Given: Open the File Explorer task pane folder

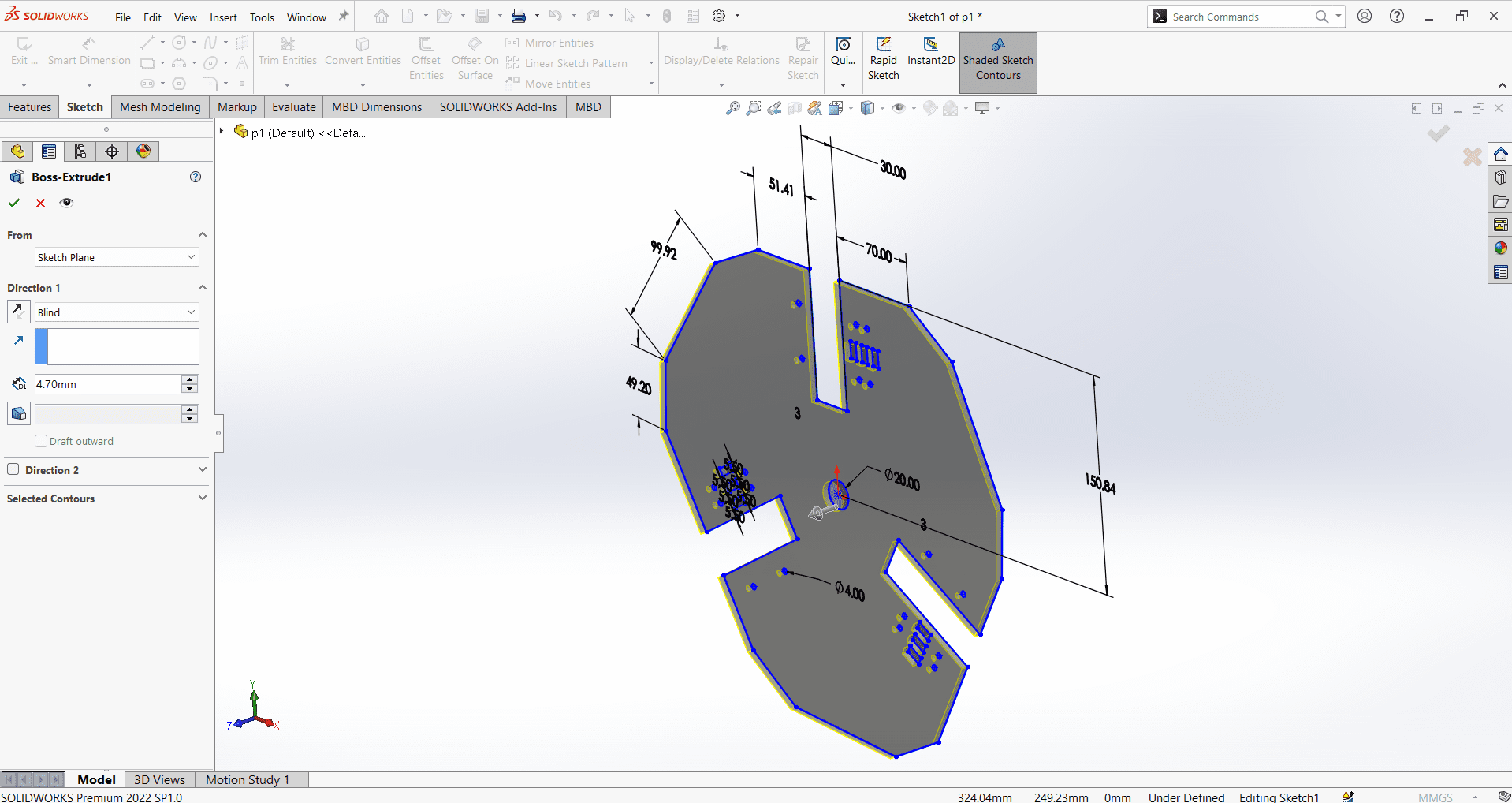Looking at the screenshot, I should click(1501, 201).
